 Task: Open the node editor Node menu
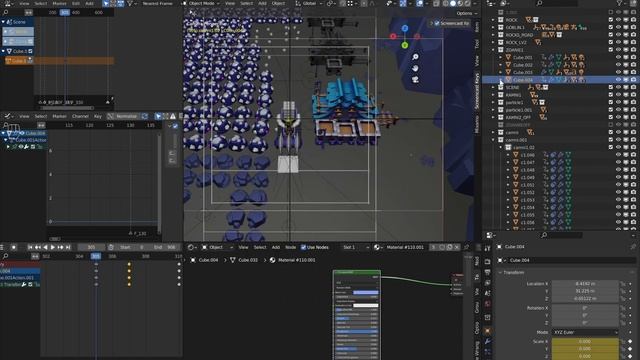click(290, 247)
